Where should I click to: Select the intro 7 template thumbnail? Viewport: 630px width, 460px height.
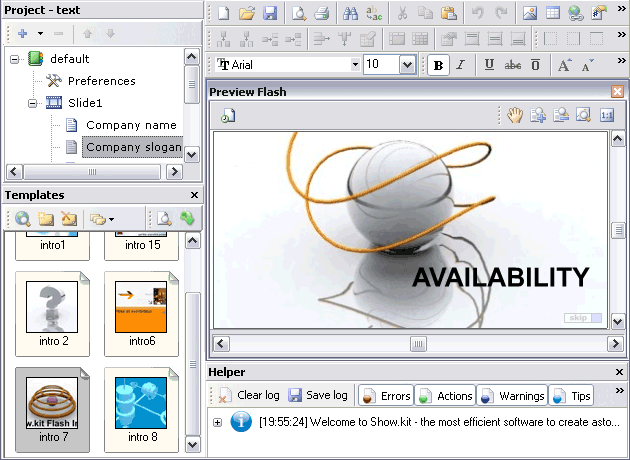click(53, 410)
